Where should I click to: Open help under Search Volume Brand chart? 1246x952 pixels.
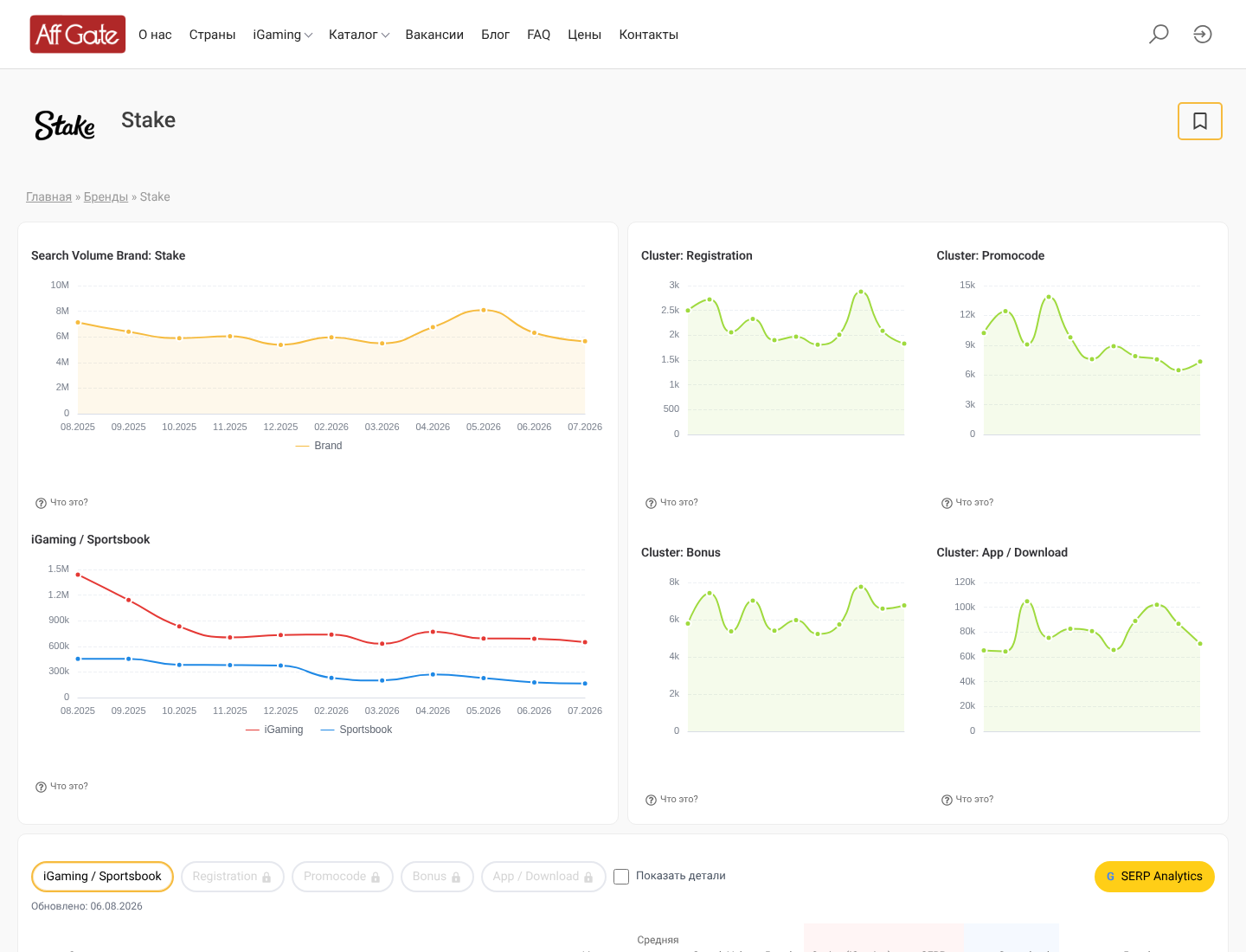[x=61, y=503]
